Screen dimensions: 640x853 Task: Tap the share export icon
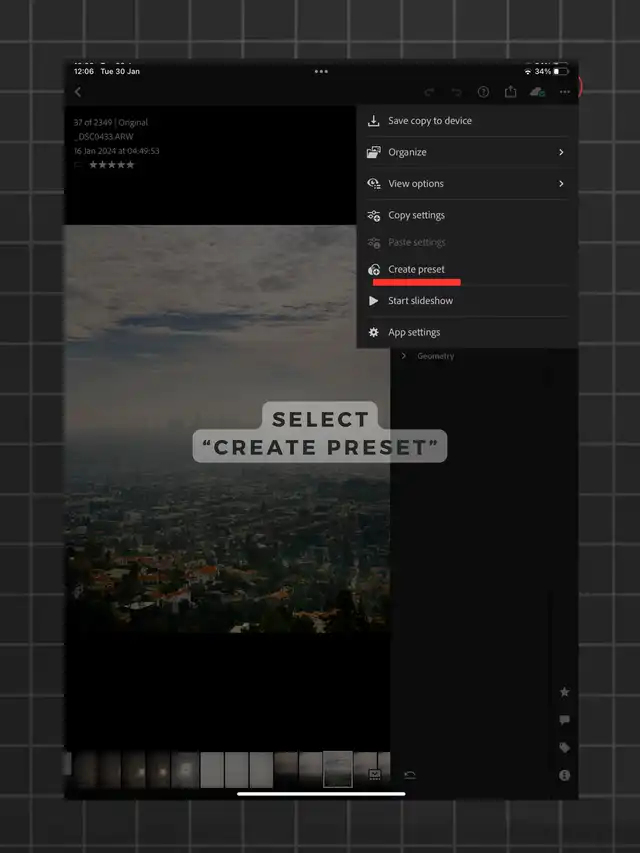pos(511,92)
